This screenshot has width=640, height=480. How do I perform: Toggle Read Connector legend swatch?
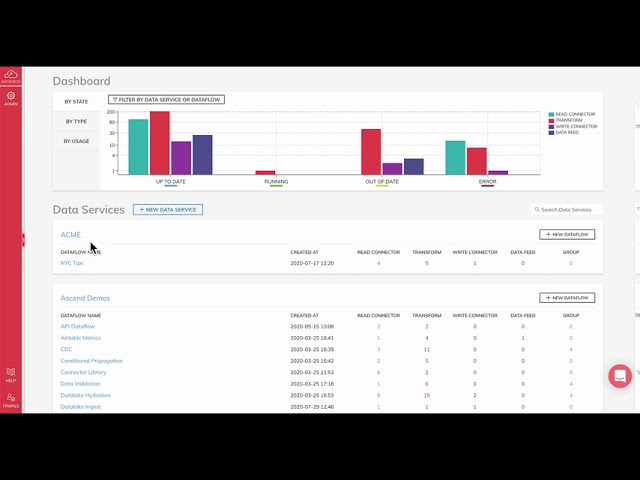coord(551,115)
